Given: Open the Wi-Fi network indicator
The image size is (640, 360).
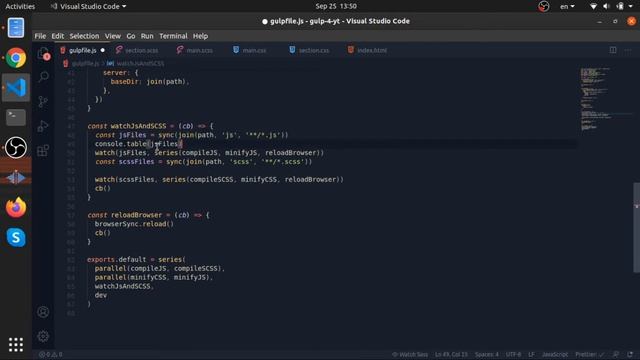Looking at the screenshot, I should coord(593,7).
